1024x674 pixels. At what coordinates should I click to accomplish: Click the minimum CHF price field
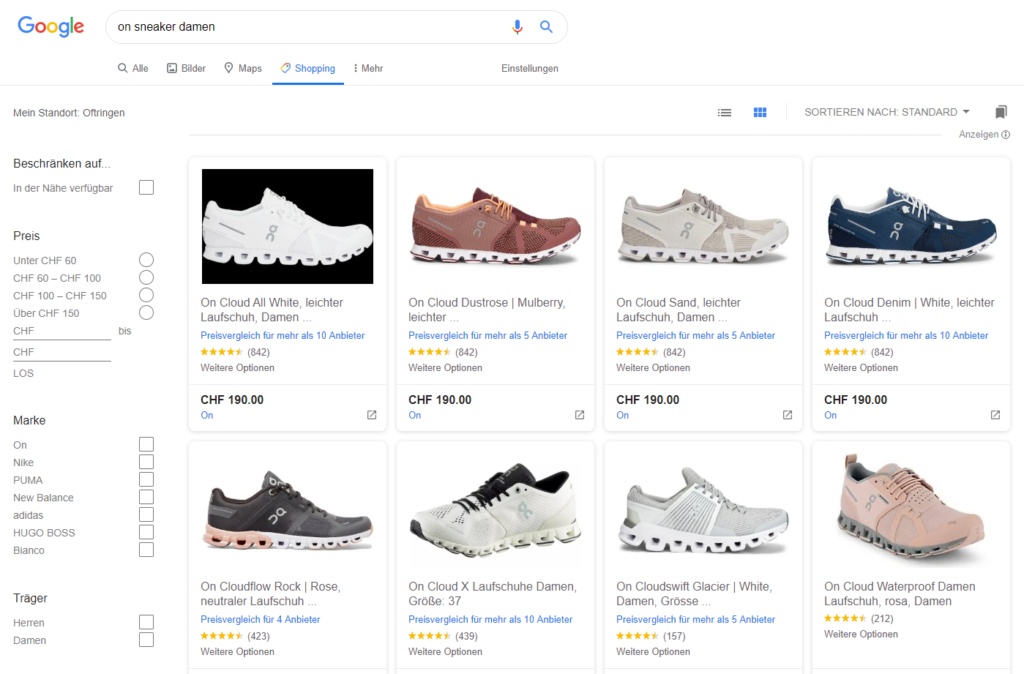[x=62, y=332]
